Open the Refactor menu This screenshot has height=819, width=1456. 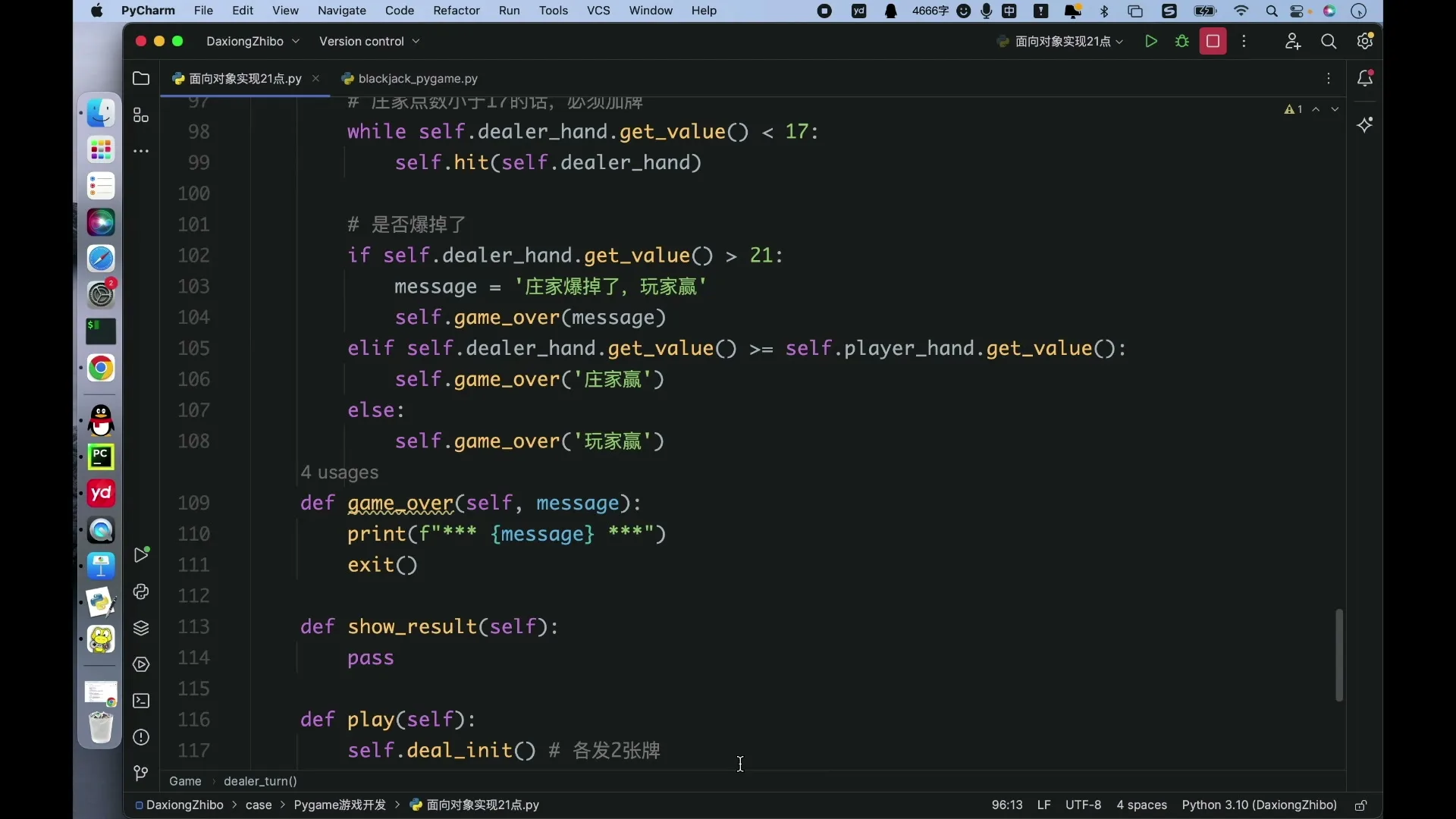coord(457,11)
